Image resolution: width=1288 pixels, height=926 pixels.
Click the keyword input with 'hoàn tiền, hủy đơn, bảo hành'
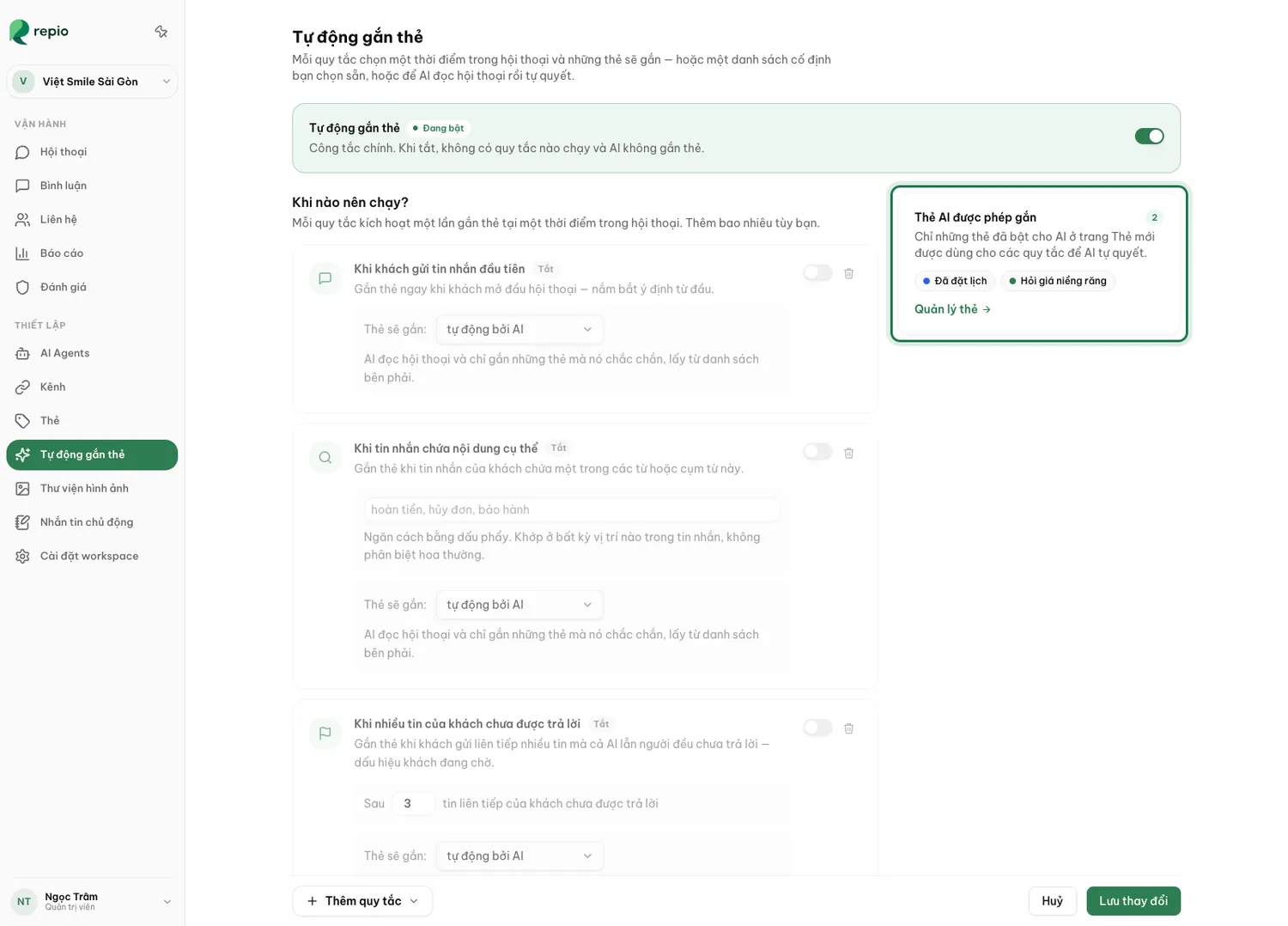[x=572, y=510]
